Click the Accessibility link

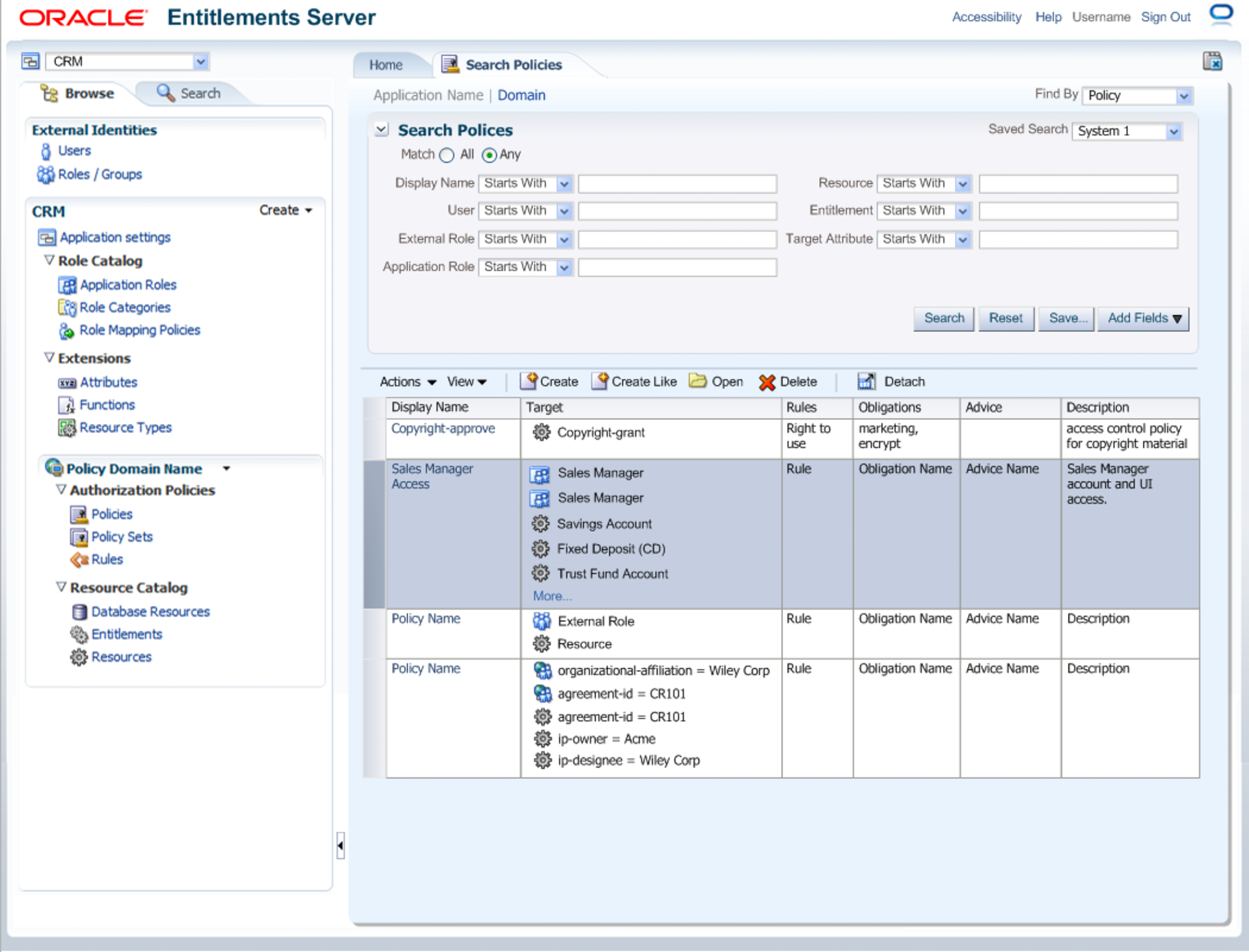987,17
